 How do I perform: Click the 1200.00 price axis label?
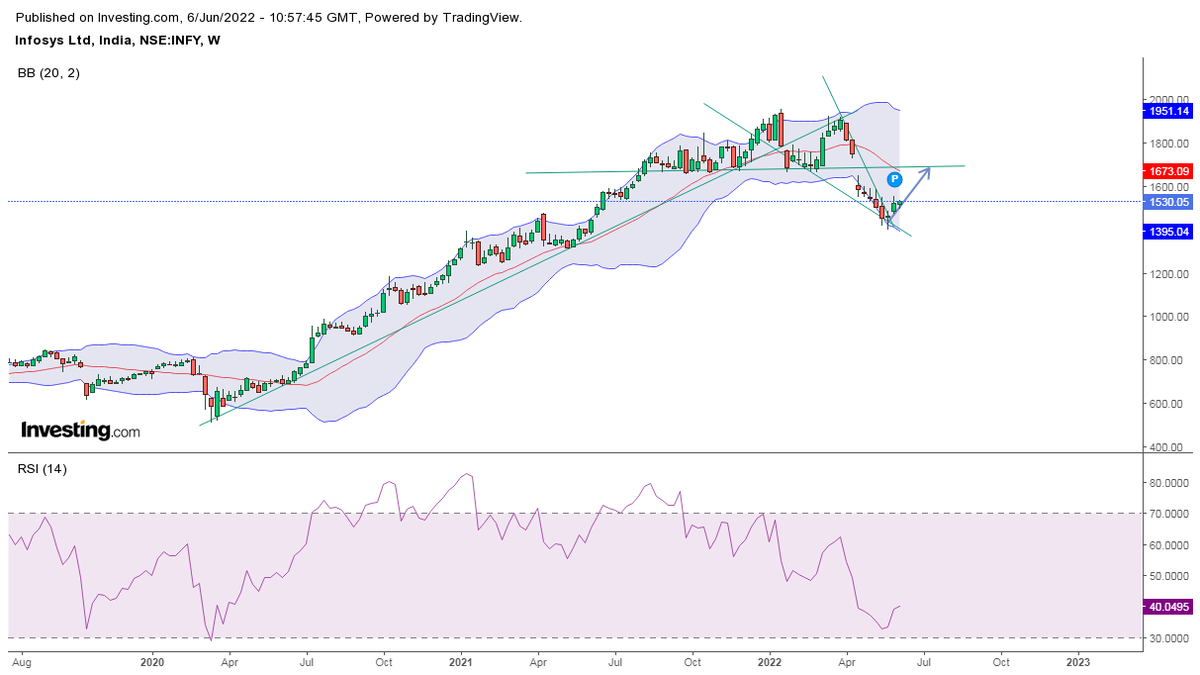pyautogui.click(x=1168, y=274)
